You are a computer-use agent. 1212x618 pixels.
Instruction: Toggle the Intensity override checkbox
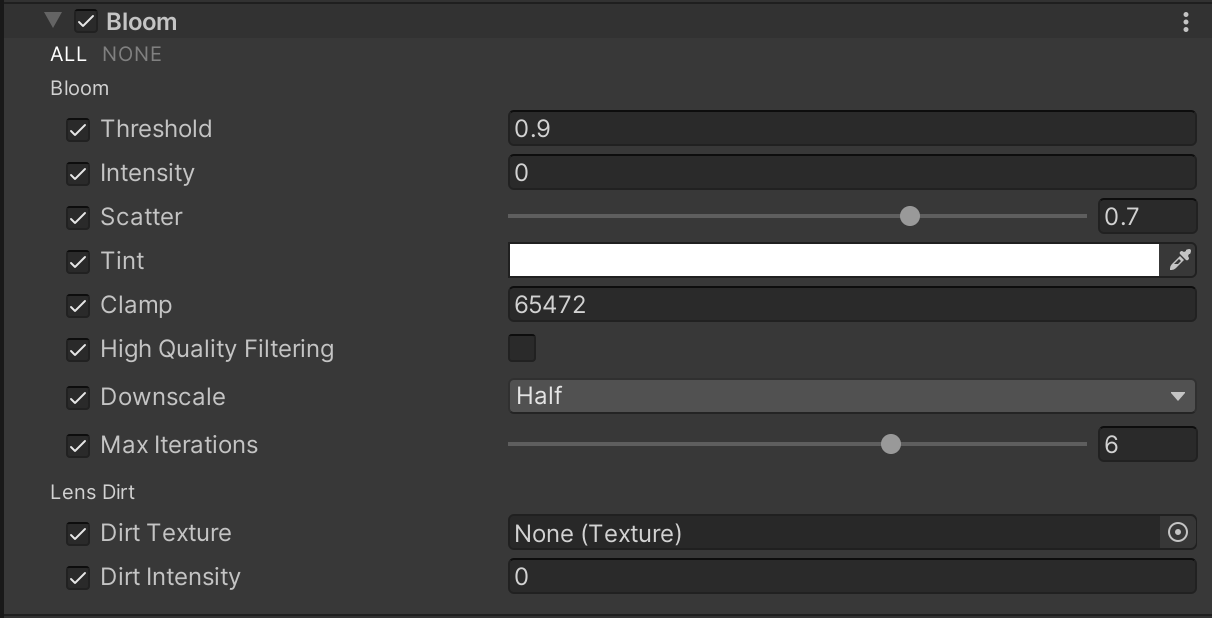[x=78, y=173]
